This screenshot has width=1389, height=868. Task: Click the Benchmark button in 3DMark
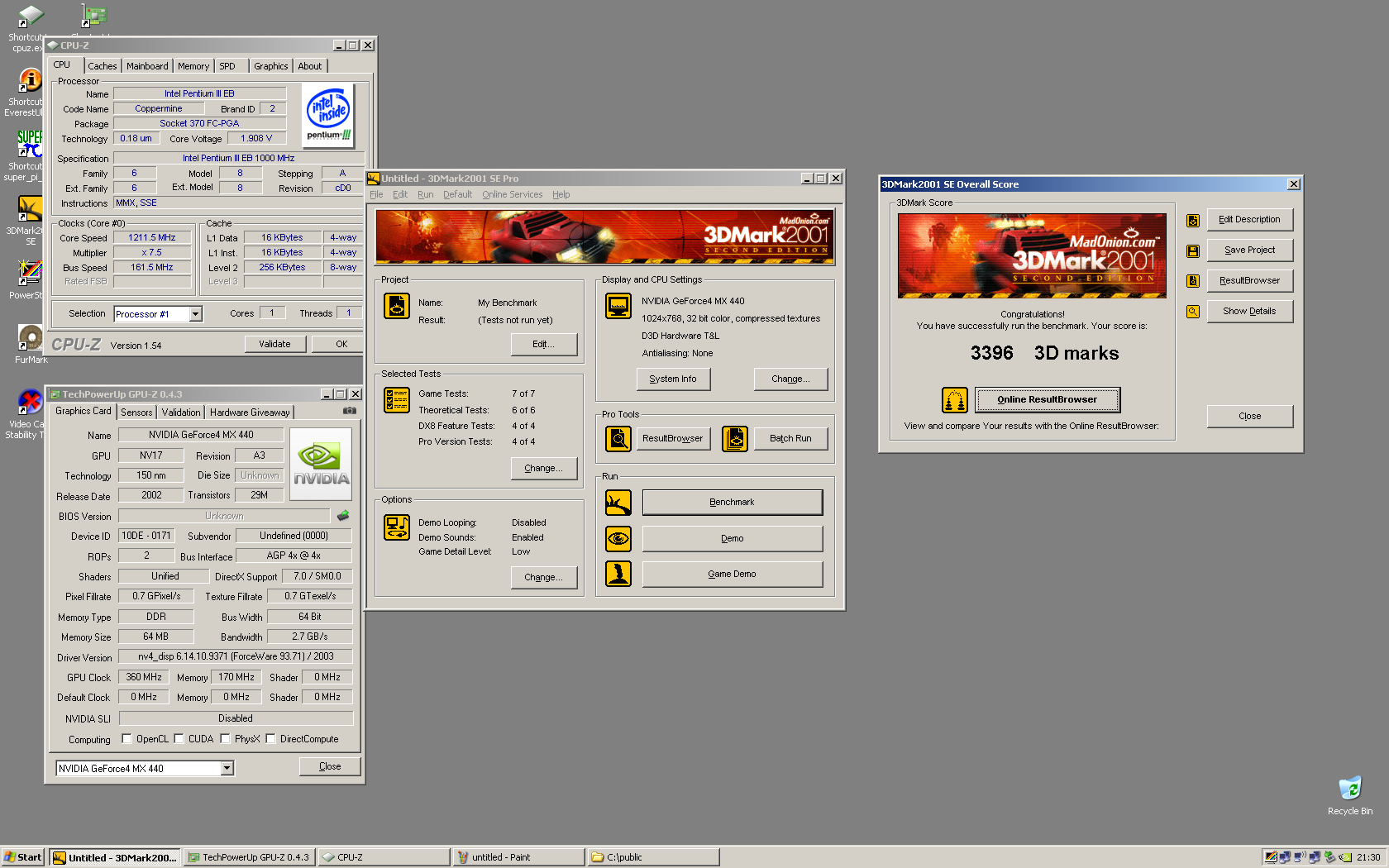(x=732, y=503)
